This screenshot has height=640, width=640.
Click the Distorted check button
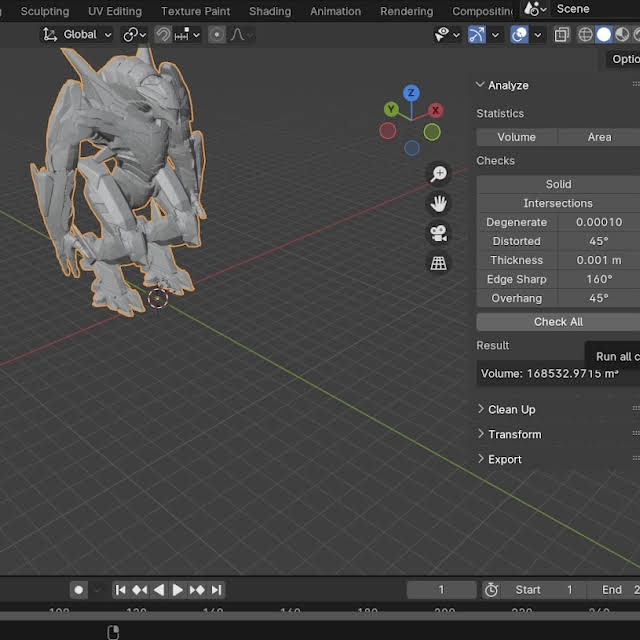coord(516,241)
